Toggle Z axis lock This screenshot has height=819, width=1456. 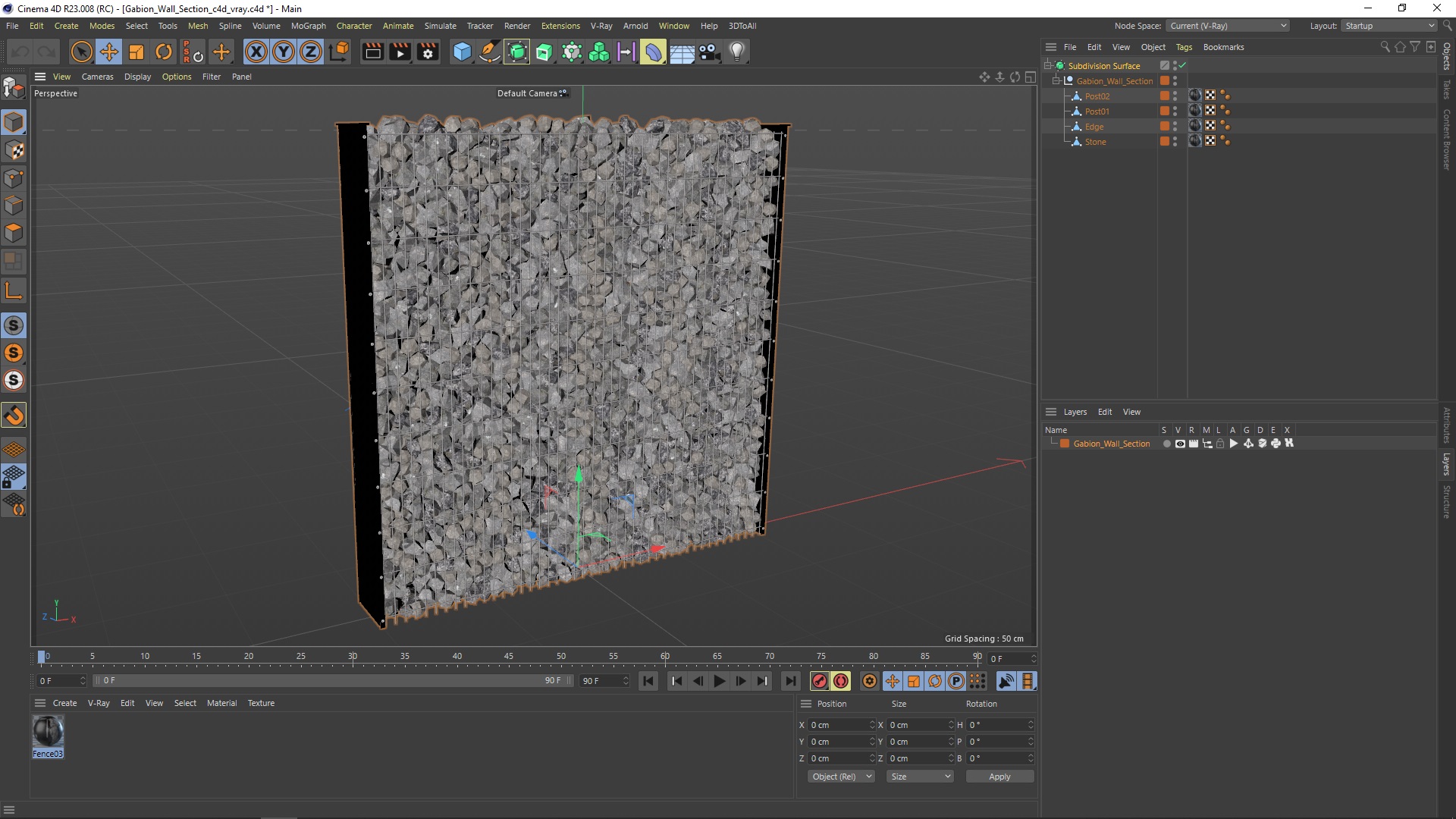coord(311,52)
